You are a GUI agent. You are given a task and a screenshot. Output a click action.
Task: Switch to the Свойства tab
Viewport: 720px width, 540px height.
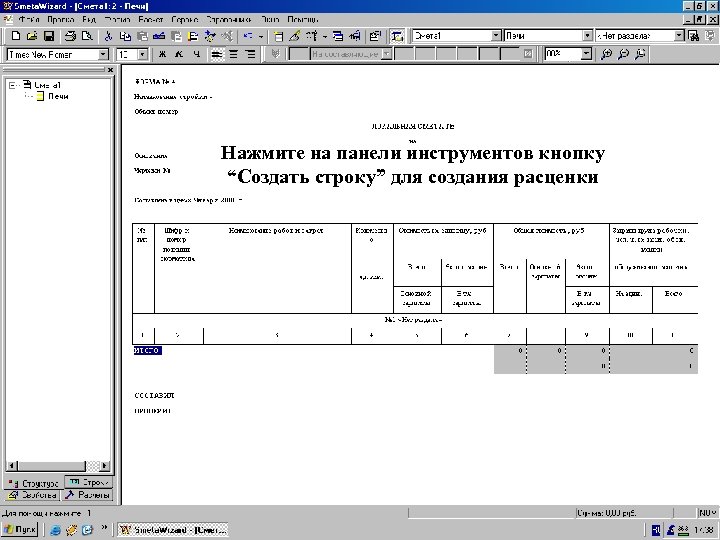(32, 495)
